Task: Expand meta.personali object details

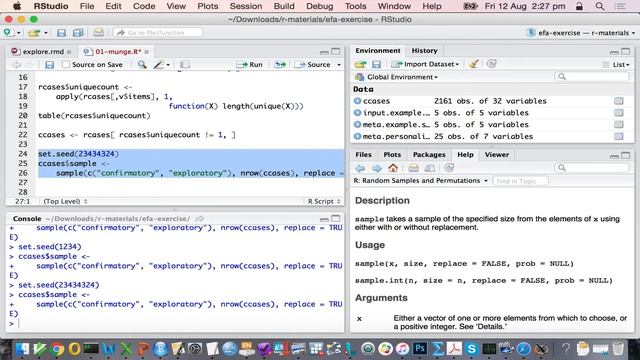Action: pyautogui.click(x=358, y=136)
